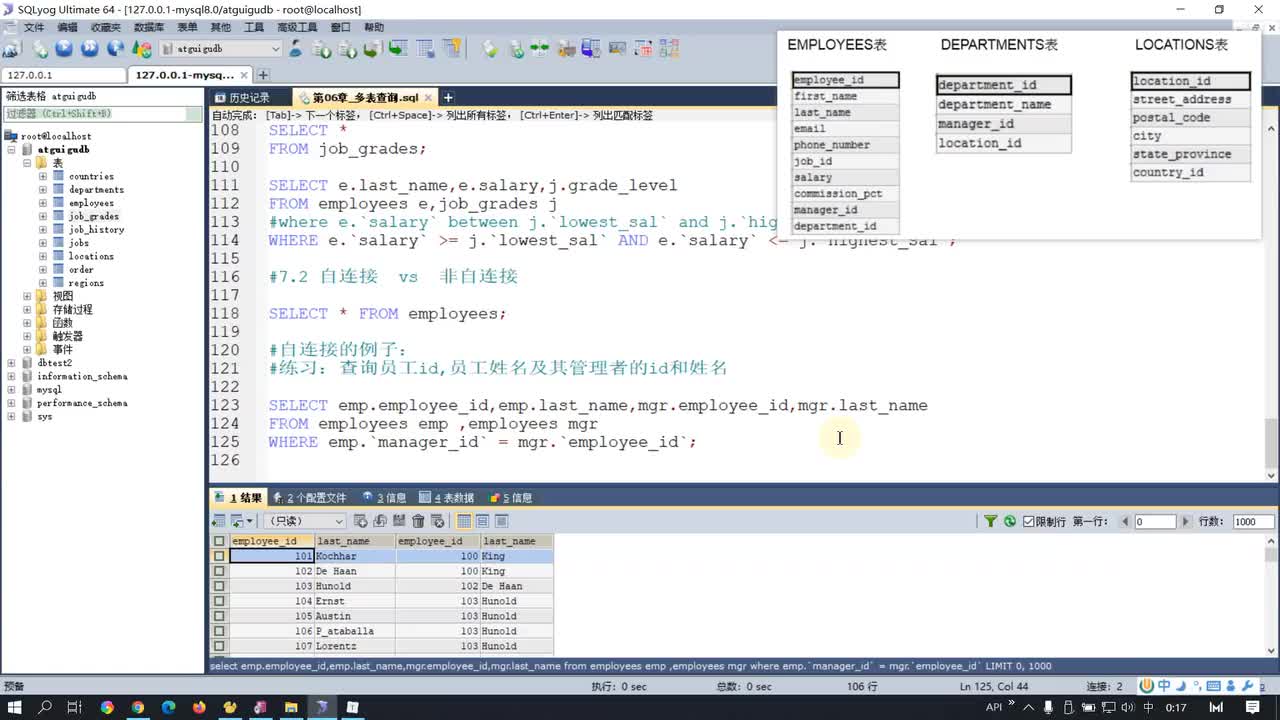Open the atguigudb database dropdown
Viewport: 1280px width, 720px height.
coord(219,48)
